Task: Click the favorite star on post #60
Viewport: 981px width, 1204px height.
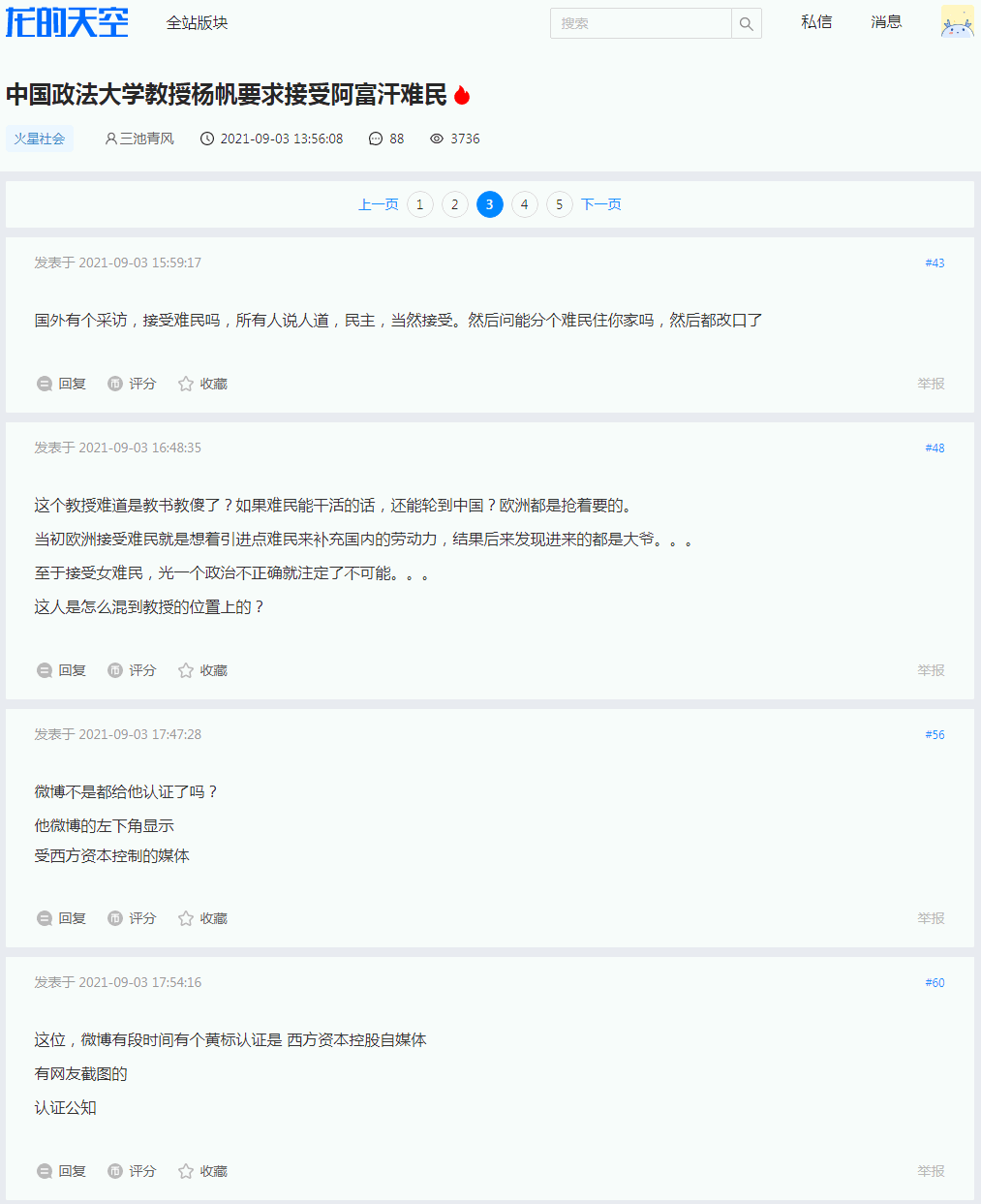Action: (186, 1171)
